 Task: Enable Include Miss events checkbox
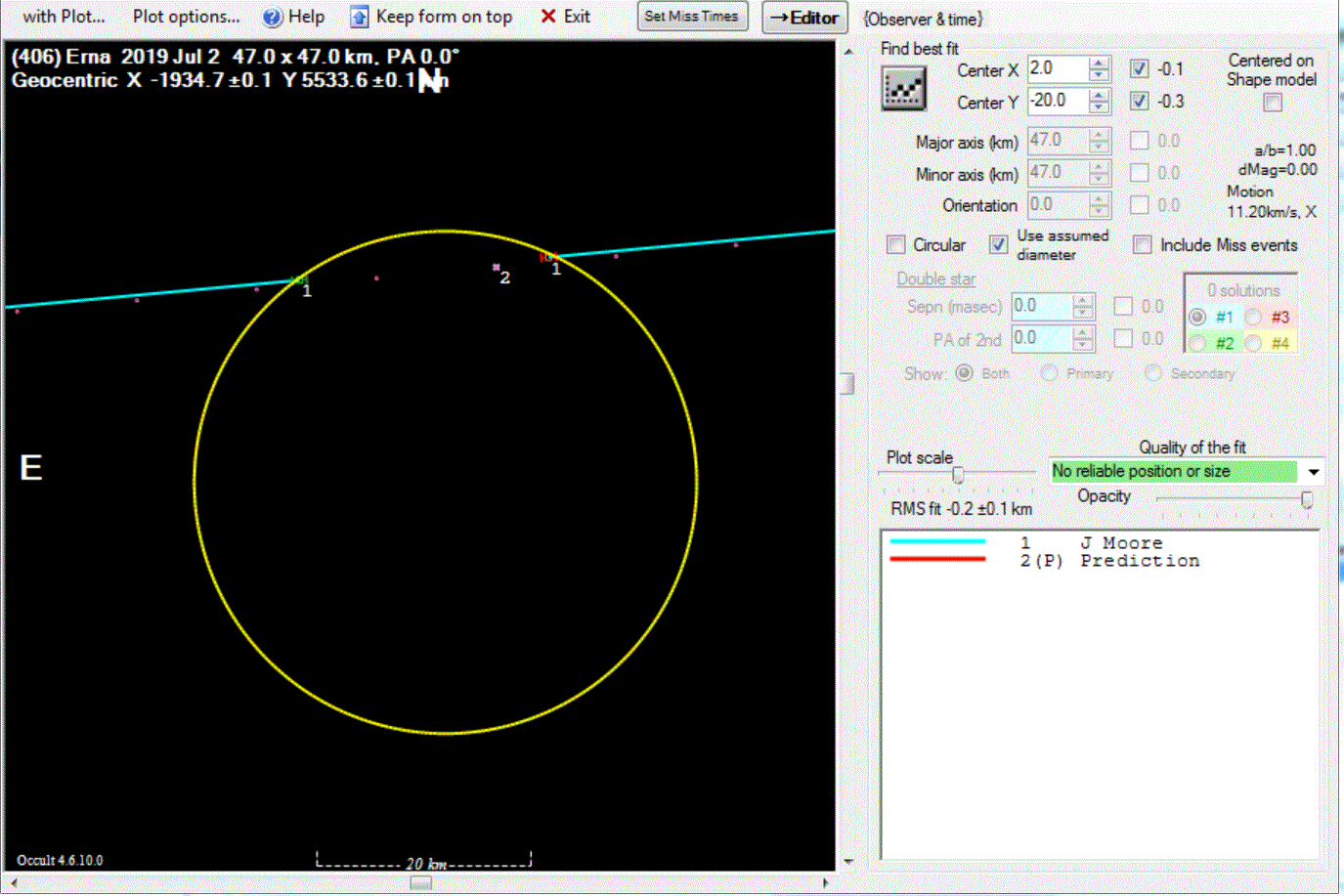[1142, 244]
